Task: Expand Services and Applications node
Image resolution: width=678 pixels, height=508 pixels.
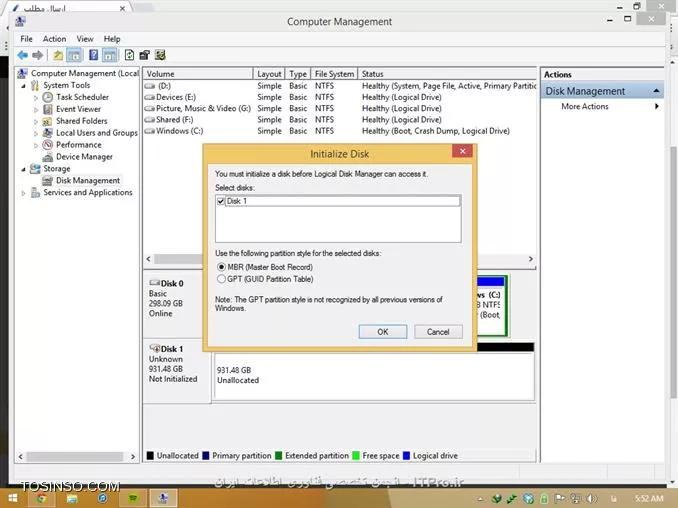Action: (x=24, y=193)
